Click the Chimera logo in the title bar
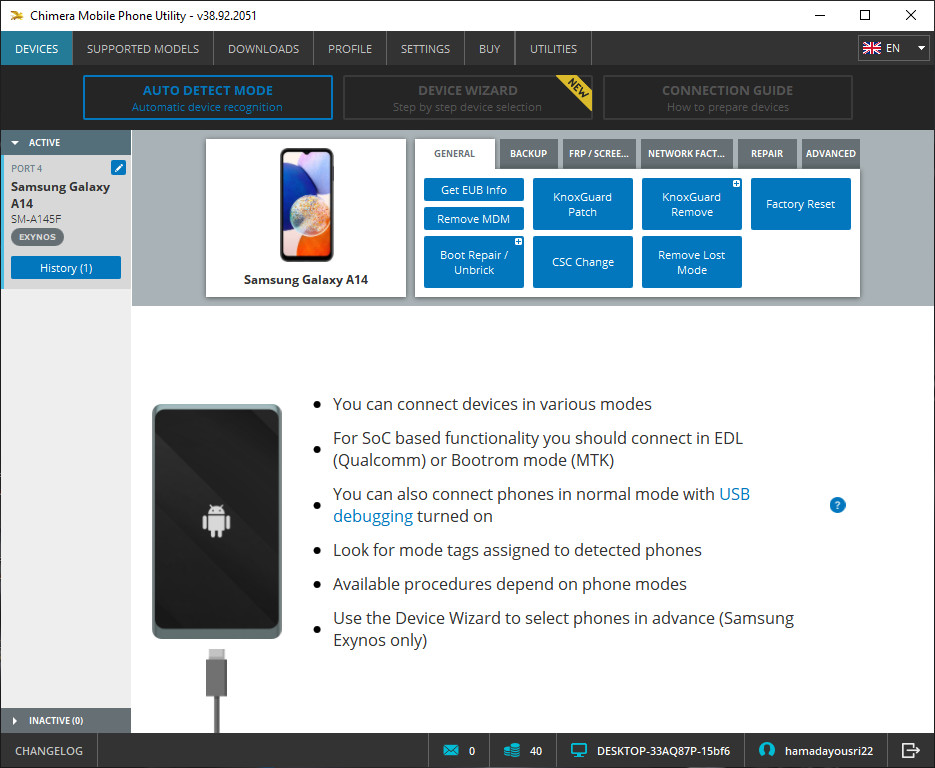The height and width of the screenshot is (768, 935). tap(16, 16)
